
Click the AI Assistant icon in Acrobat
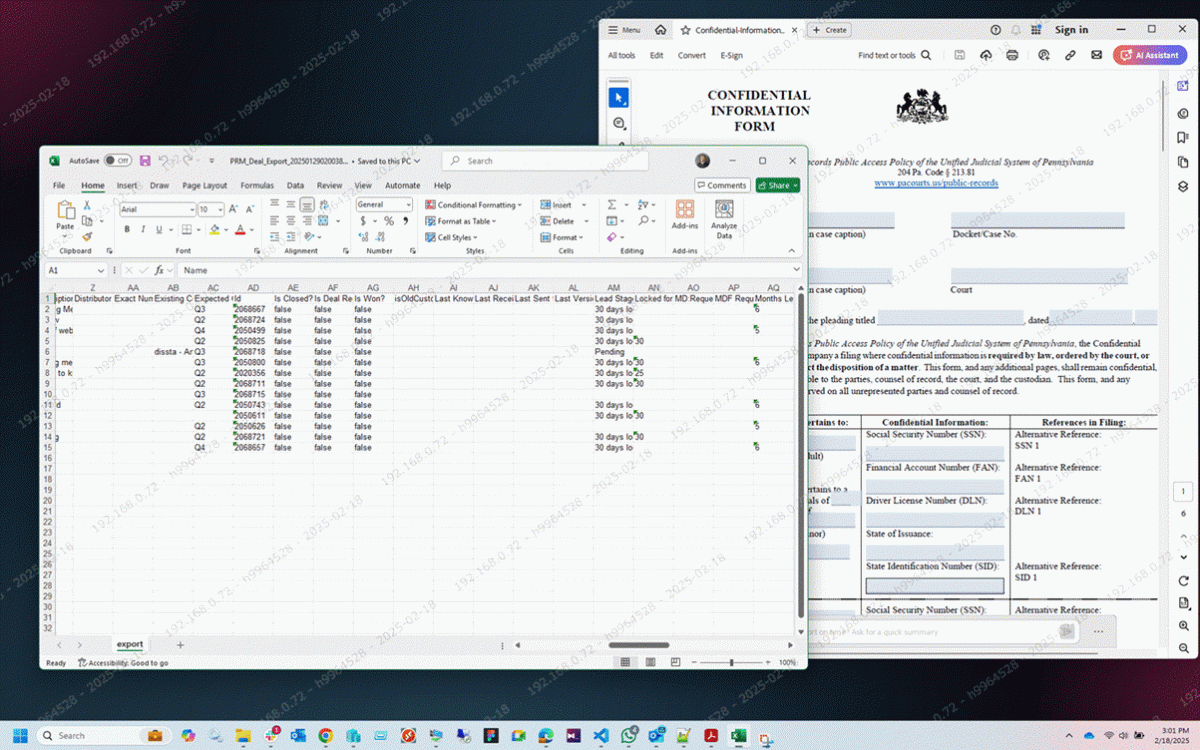(x=1149, y=55)
